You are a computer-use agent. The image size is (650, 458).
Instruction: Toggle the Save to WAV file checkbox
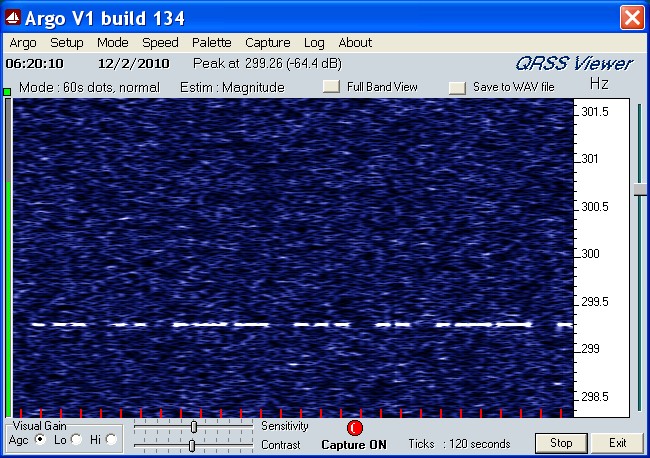(x=457, y=87)
